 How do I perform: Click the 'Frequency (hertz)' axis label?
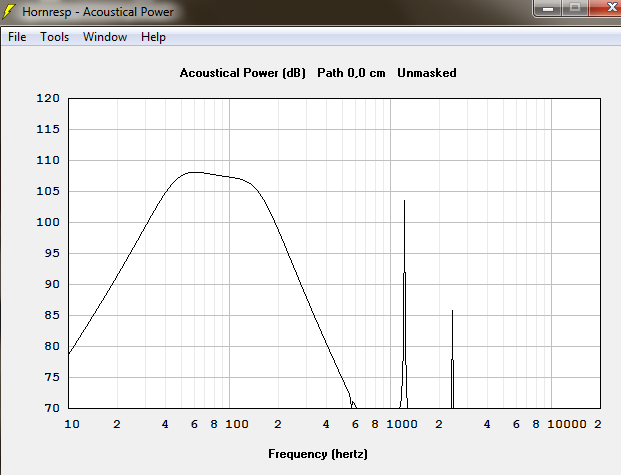(318, 454)
